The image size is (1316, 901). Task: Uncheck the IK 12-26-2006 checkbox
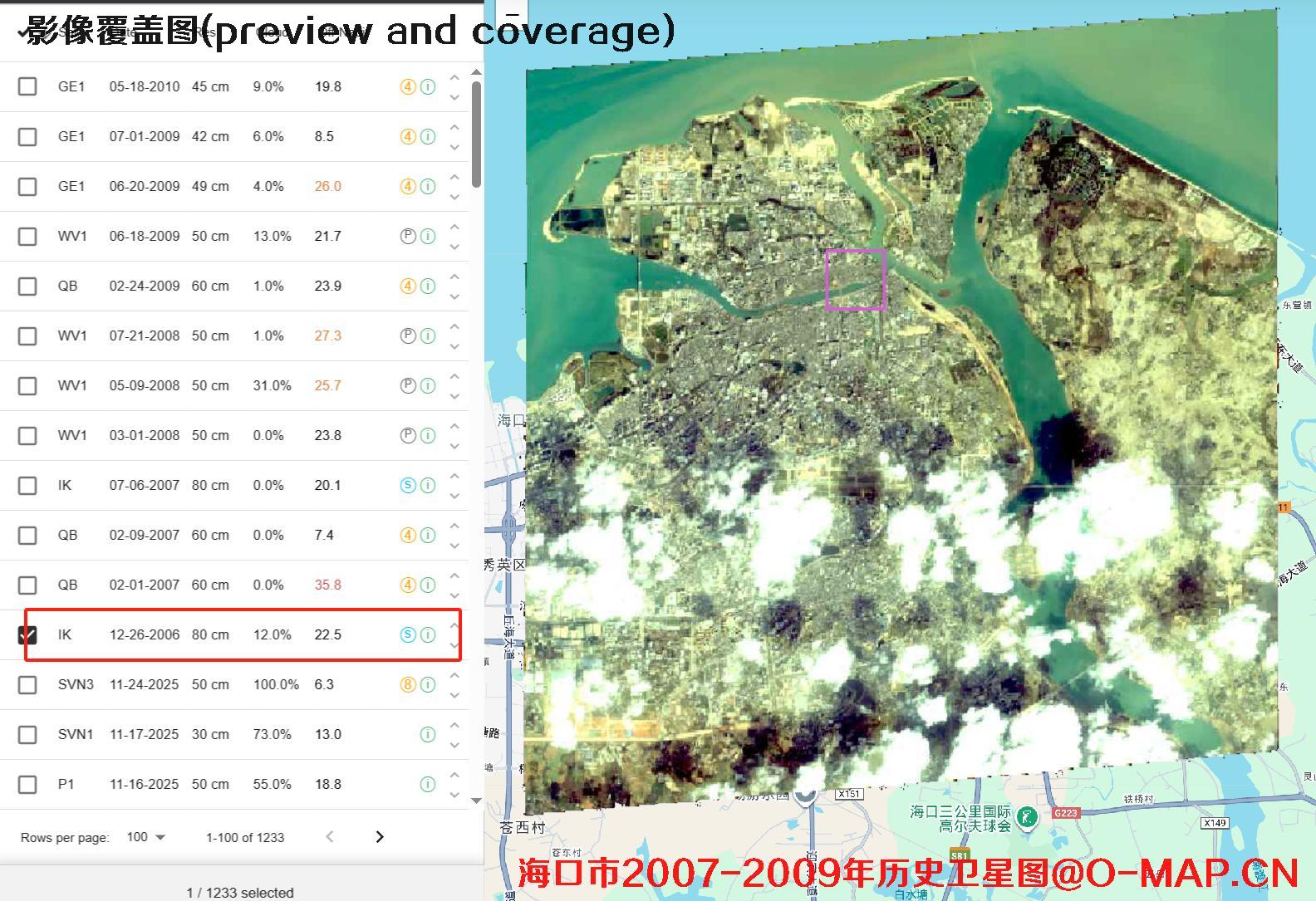pyautogui.click(x=27, y=634)
